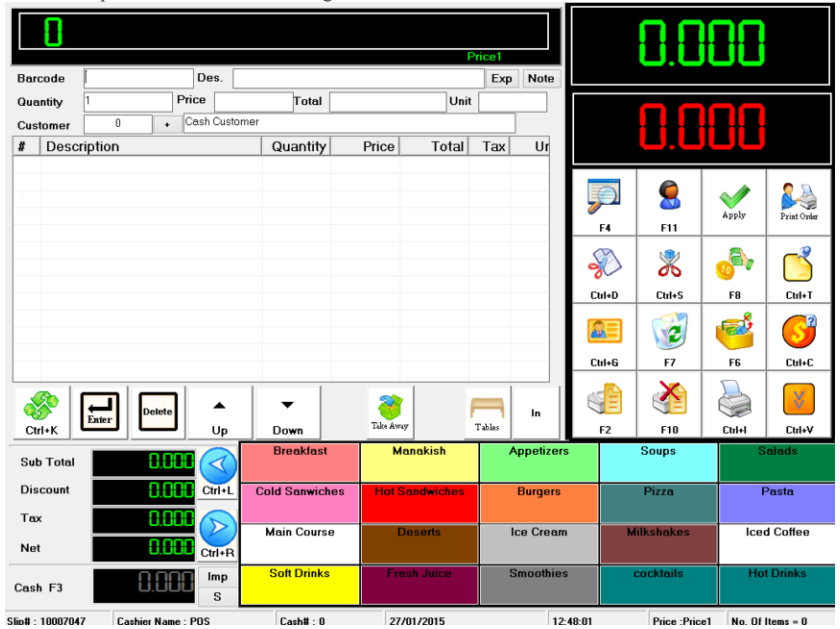
Task: Click the Ctrl+V orange arrow icon
Action: pyautogui.click(x=799, y=405)
